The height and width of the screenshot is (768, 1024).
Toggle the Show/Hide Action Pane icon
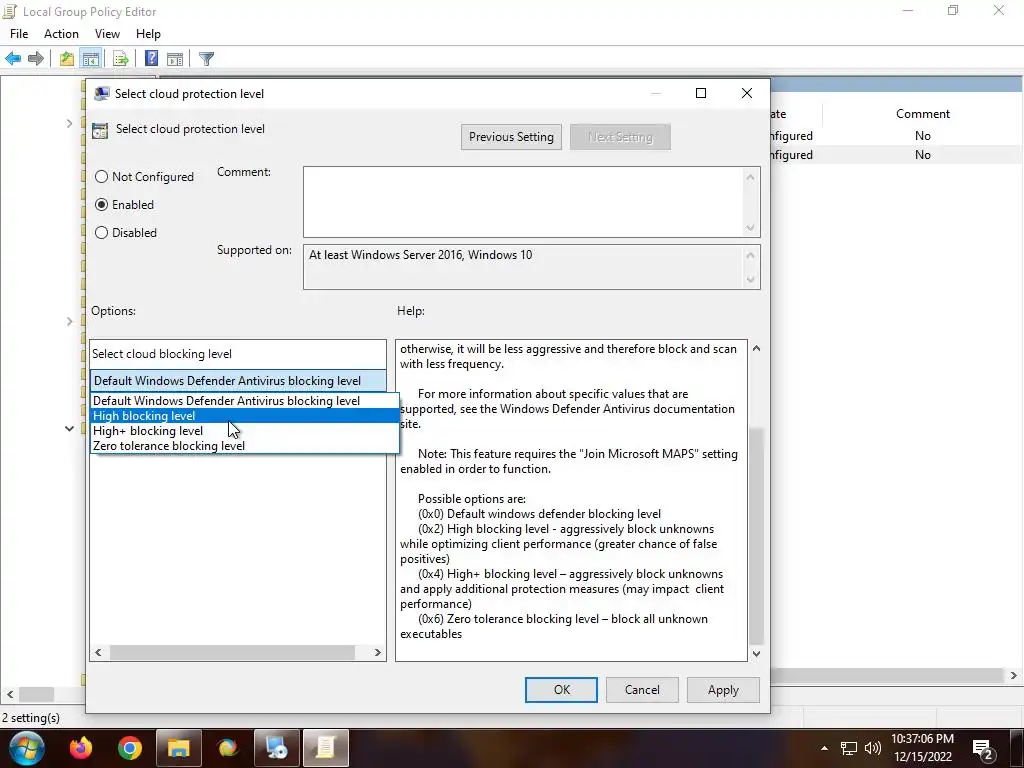[175, 59]
